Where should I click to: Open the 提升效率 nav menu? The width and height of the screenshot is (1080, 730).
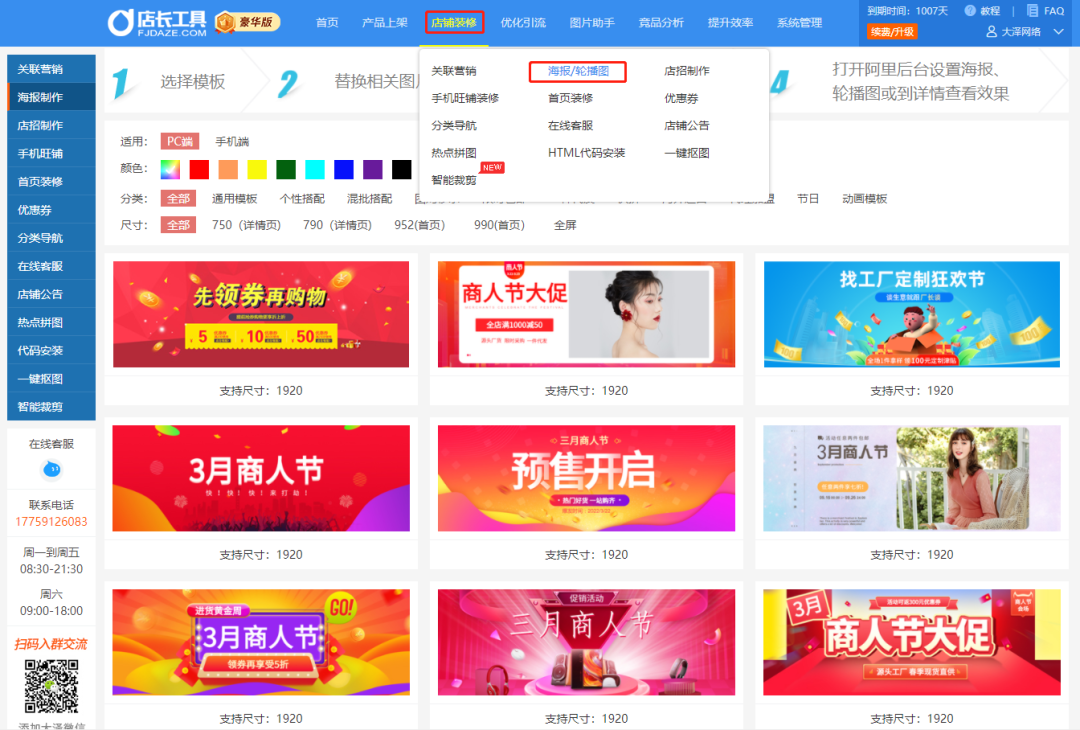click(x=730, y=23)
